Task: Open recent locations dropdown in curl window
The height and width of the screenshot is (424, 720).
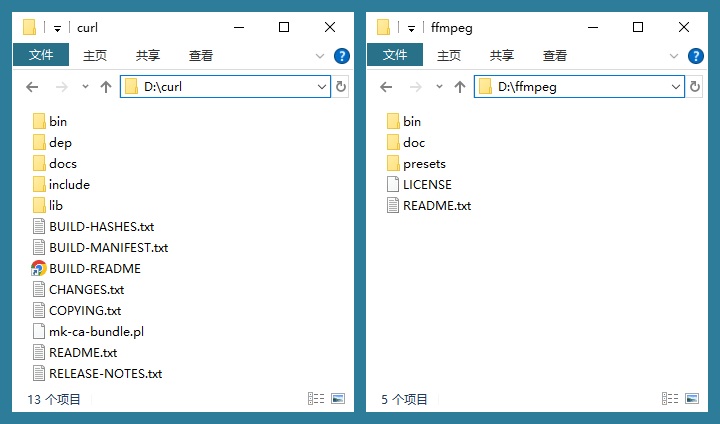Action: coord(85,87)
